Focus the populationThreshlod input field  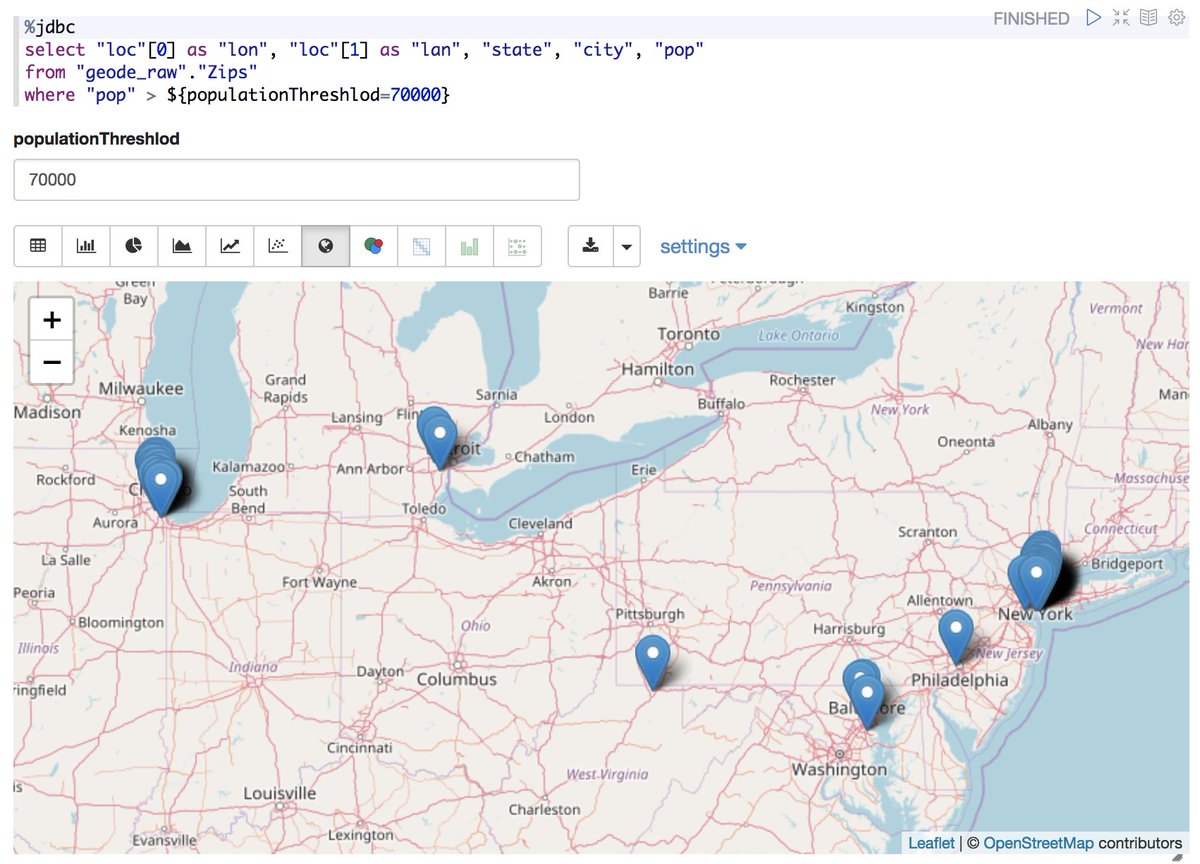click(x=297, y=180)
